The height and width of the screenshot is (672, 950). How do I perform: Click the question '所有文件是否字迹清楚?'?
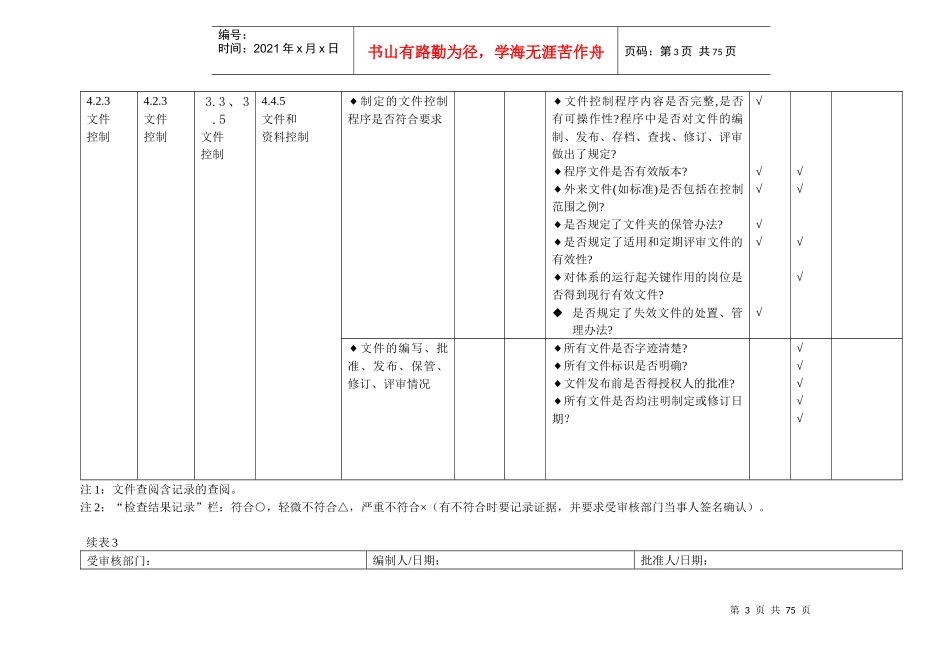coord(620,348)
